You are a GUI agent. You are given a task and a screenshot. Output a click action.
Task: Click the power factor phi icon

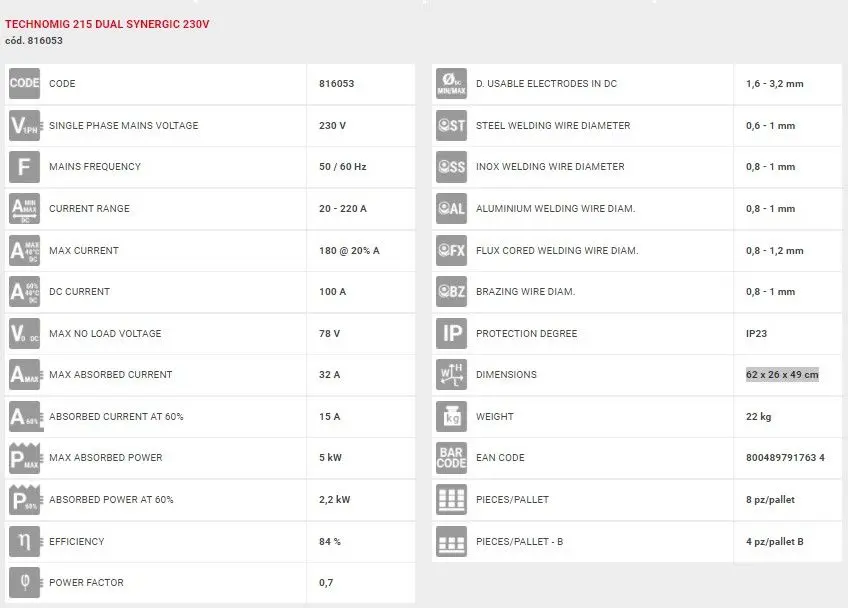point(24,583)
